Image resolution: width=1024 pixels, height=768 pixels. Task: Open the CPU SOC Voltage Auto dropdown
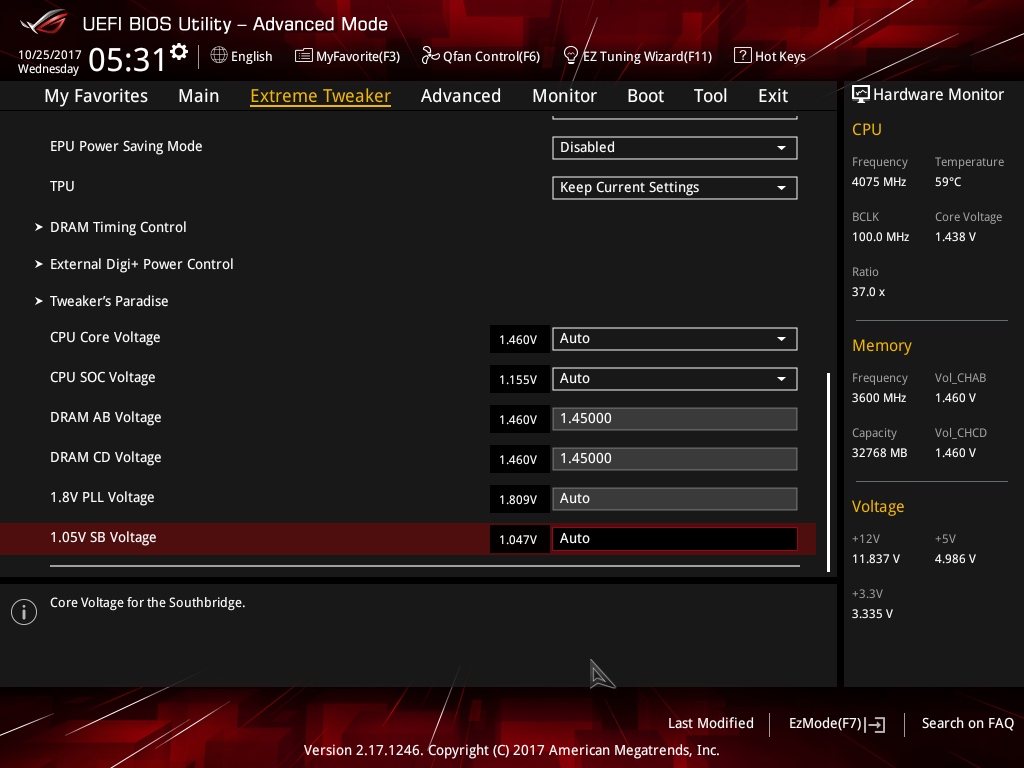(675, 379)
